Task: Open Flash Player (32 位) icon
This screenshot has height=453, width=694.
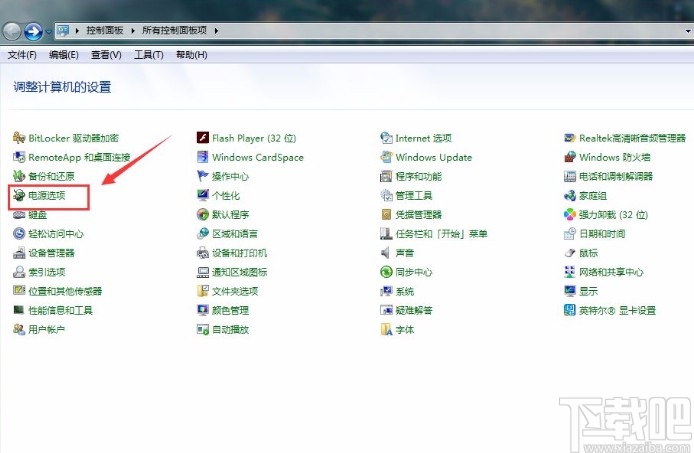Action: [x=203, y=138]
